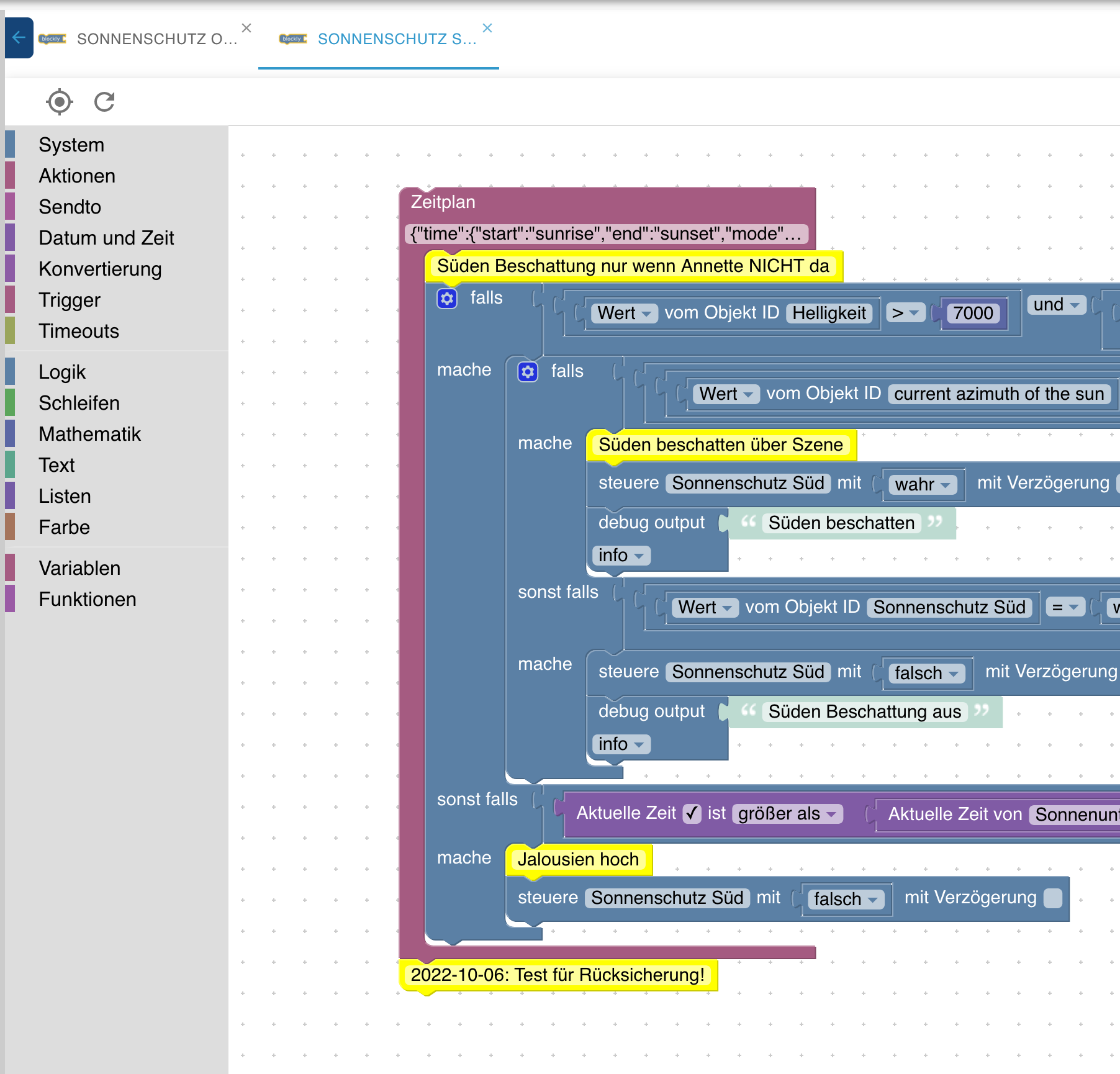This screenshot has width=1120, height=1074.
Task: Edit the 7000 number field
Action: coord(973,313)
